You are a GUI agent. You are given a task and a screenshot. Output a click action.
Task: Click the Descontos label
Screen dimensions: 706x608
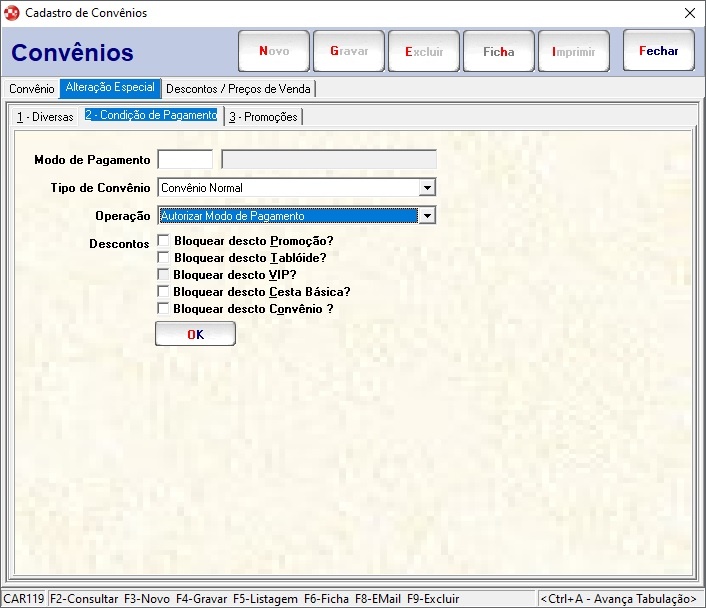click(119, 244)
